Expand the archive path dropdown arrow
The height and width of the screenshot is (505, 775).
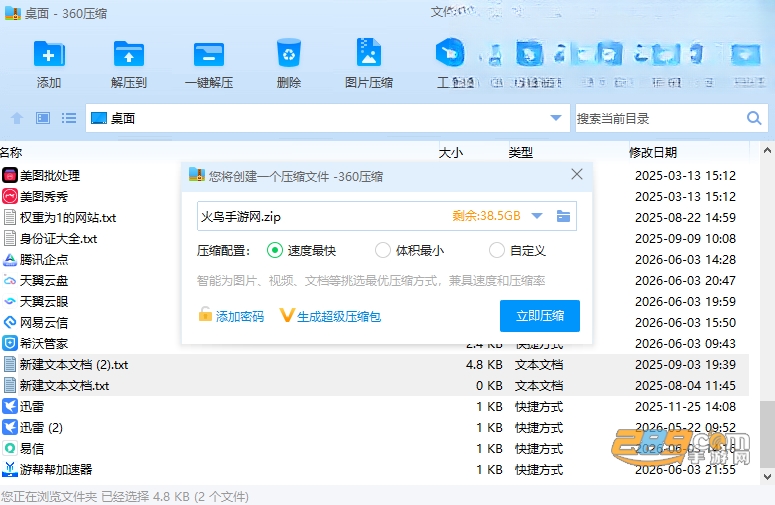[x=537, y=216]
